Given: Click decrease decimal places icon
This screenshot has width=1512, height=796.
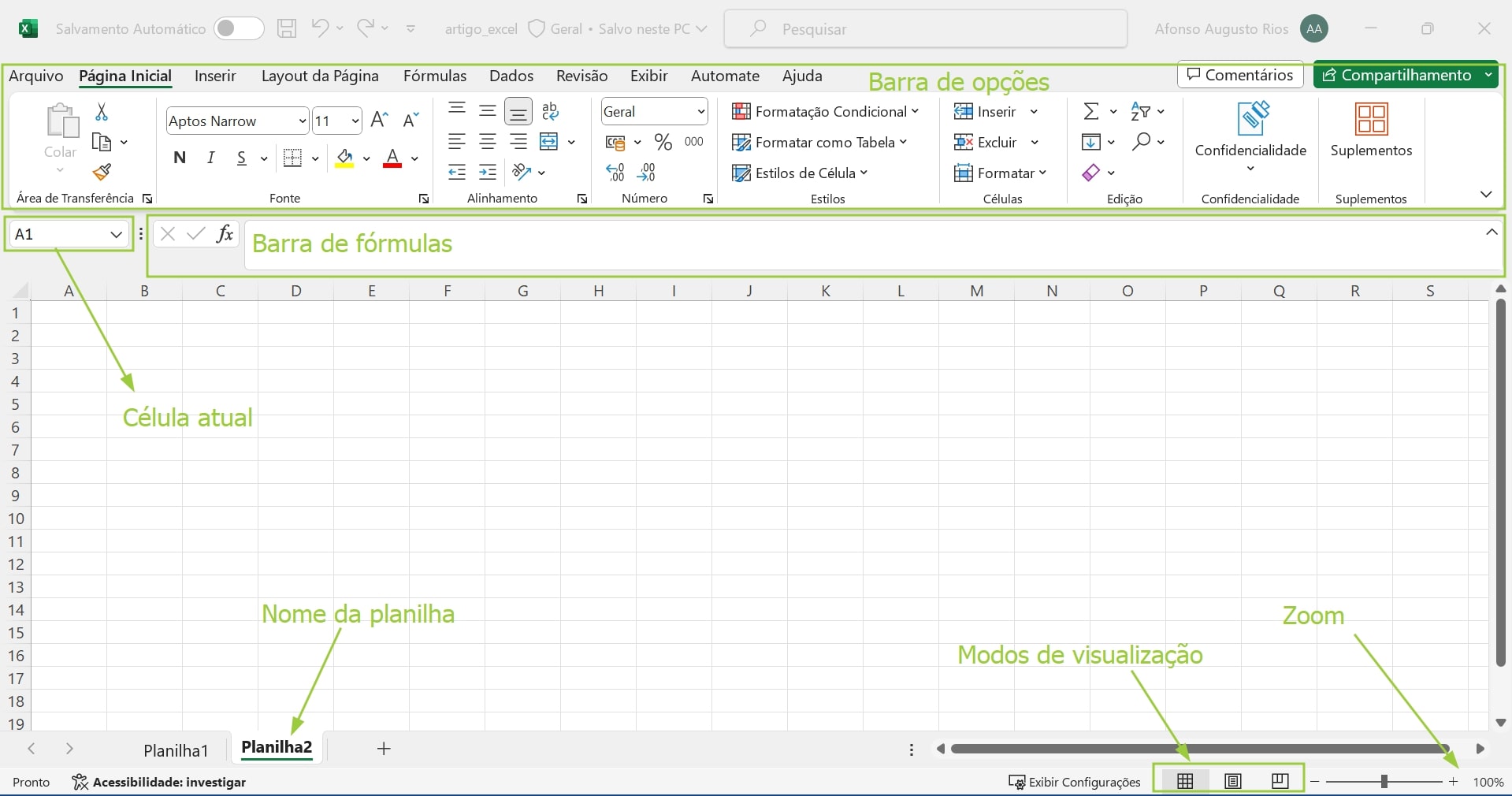Looking at the screenshot, I should click(646, 172).
